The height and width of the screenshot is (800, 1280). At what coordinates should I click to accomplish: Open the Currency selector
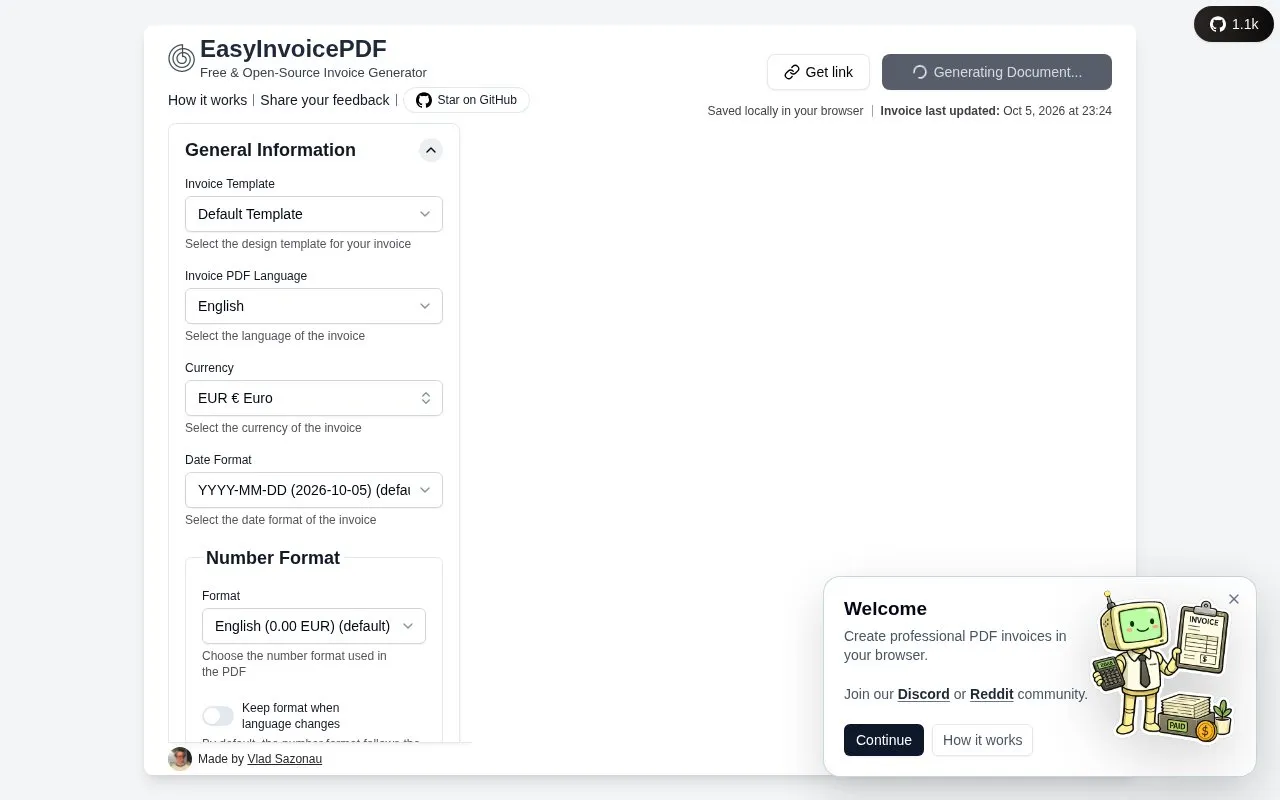tap(314, 398)
